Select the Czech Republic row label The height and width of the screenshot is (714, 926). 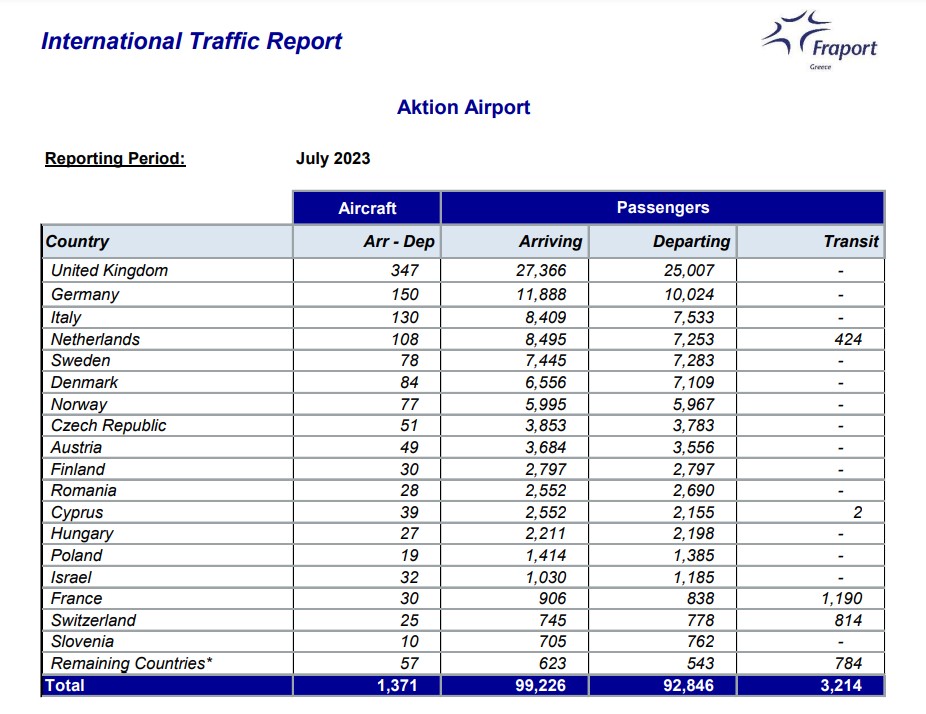coord(109,425)
